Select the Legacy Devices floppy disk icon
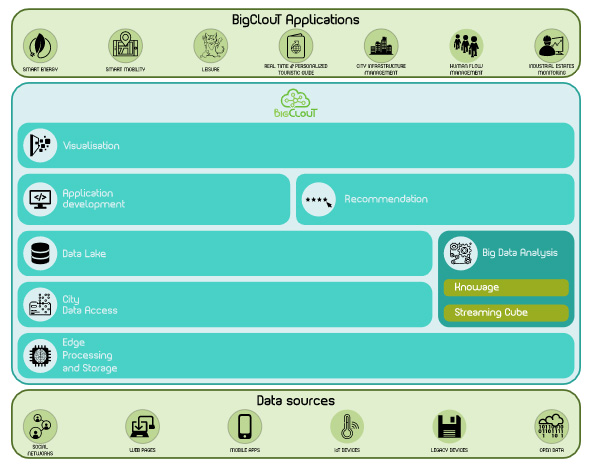Screen dimensions: 595x465 tap(449, 426)
